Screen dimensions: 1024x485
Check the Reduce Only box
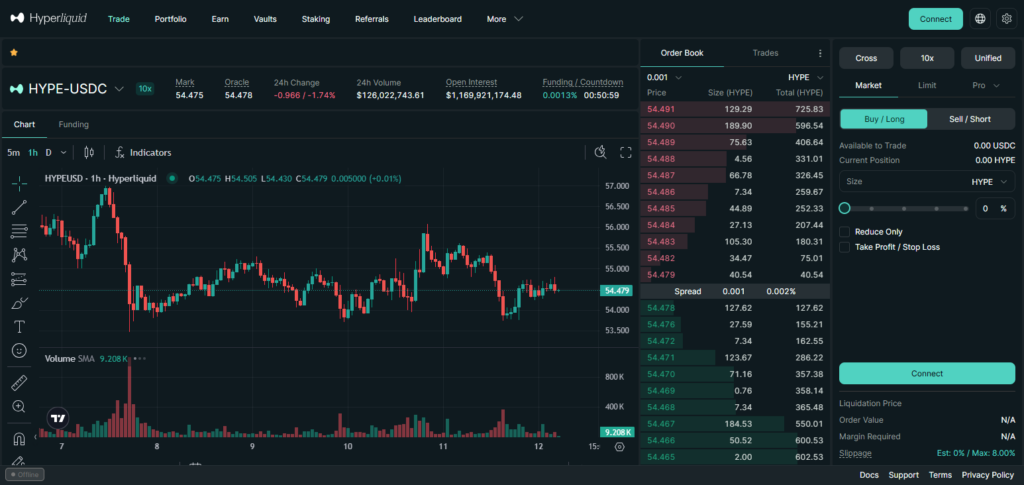[844, 232]
